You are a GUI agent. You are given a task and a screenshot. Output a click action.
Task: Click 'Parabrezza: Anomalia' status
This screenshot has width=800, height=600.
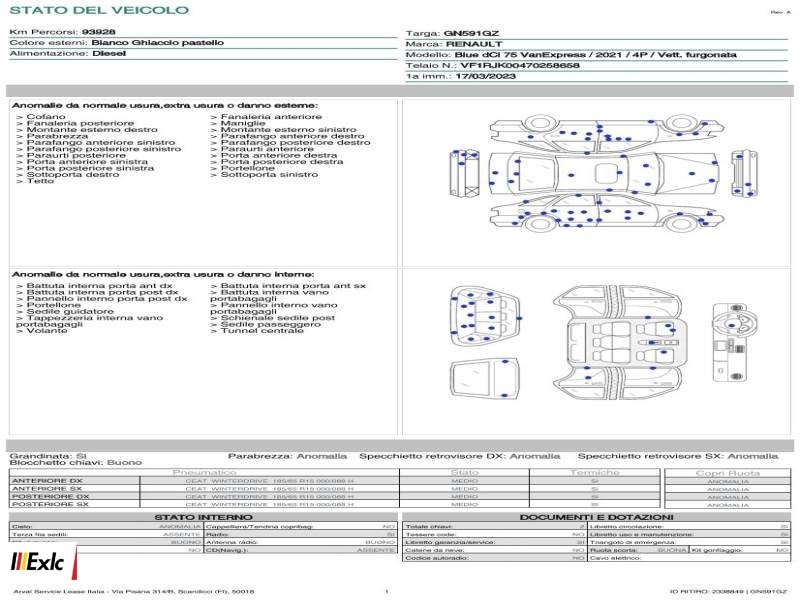click(x=287, y=456)
